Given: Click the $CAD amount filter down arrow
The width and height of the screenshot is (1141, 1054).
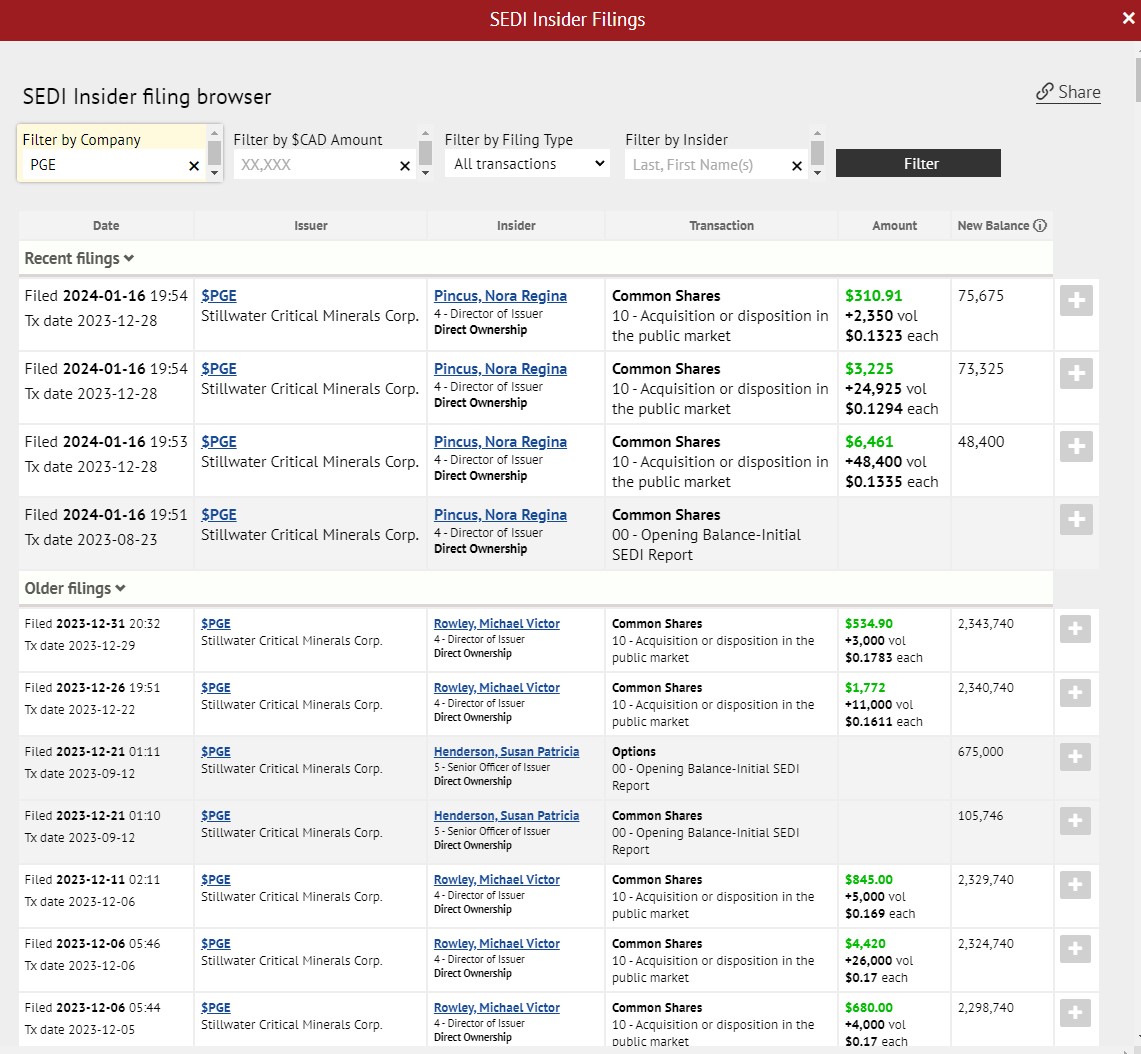Looking at the screenshot, I should (x=426, y=173).
